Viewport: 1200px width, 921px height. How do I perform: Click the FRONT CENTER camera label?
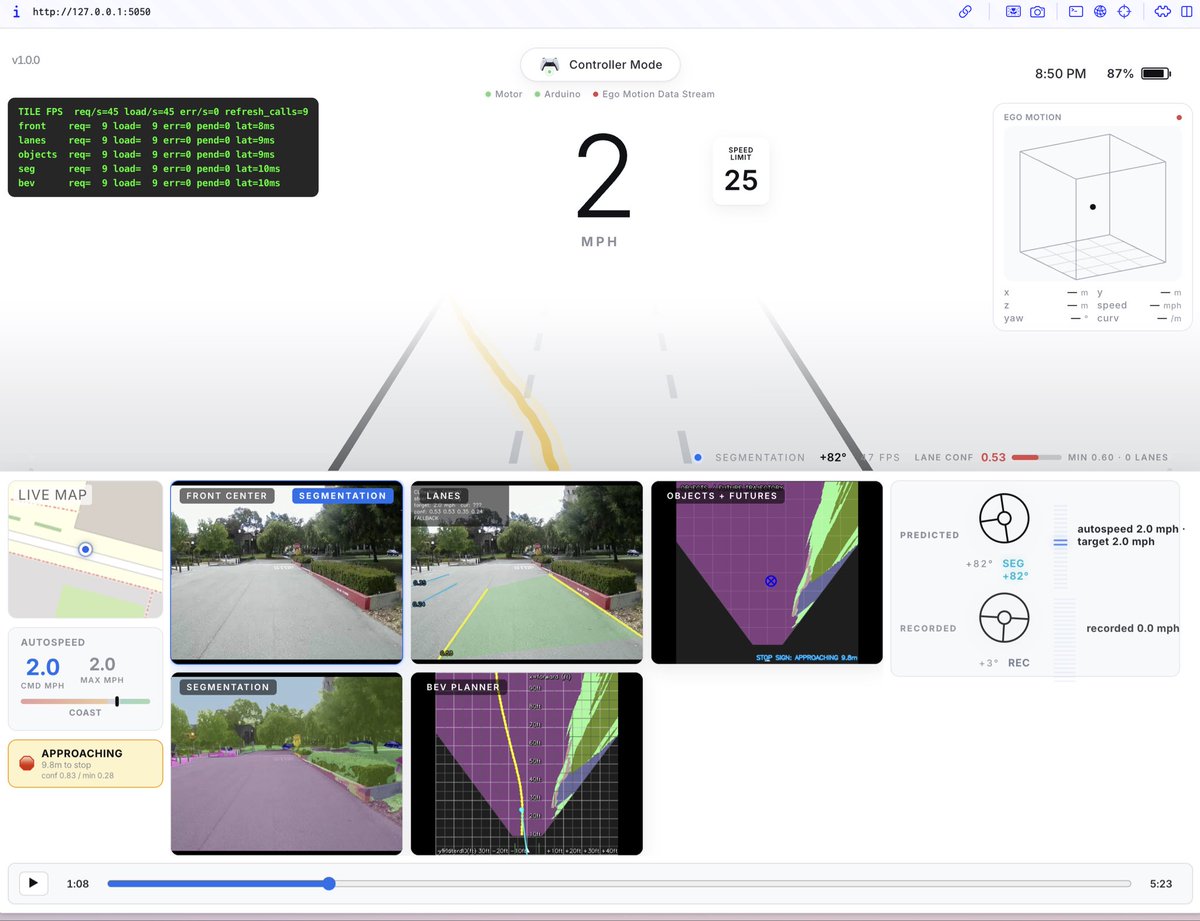coord(227,495)
